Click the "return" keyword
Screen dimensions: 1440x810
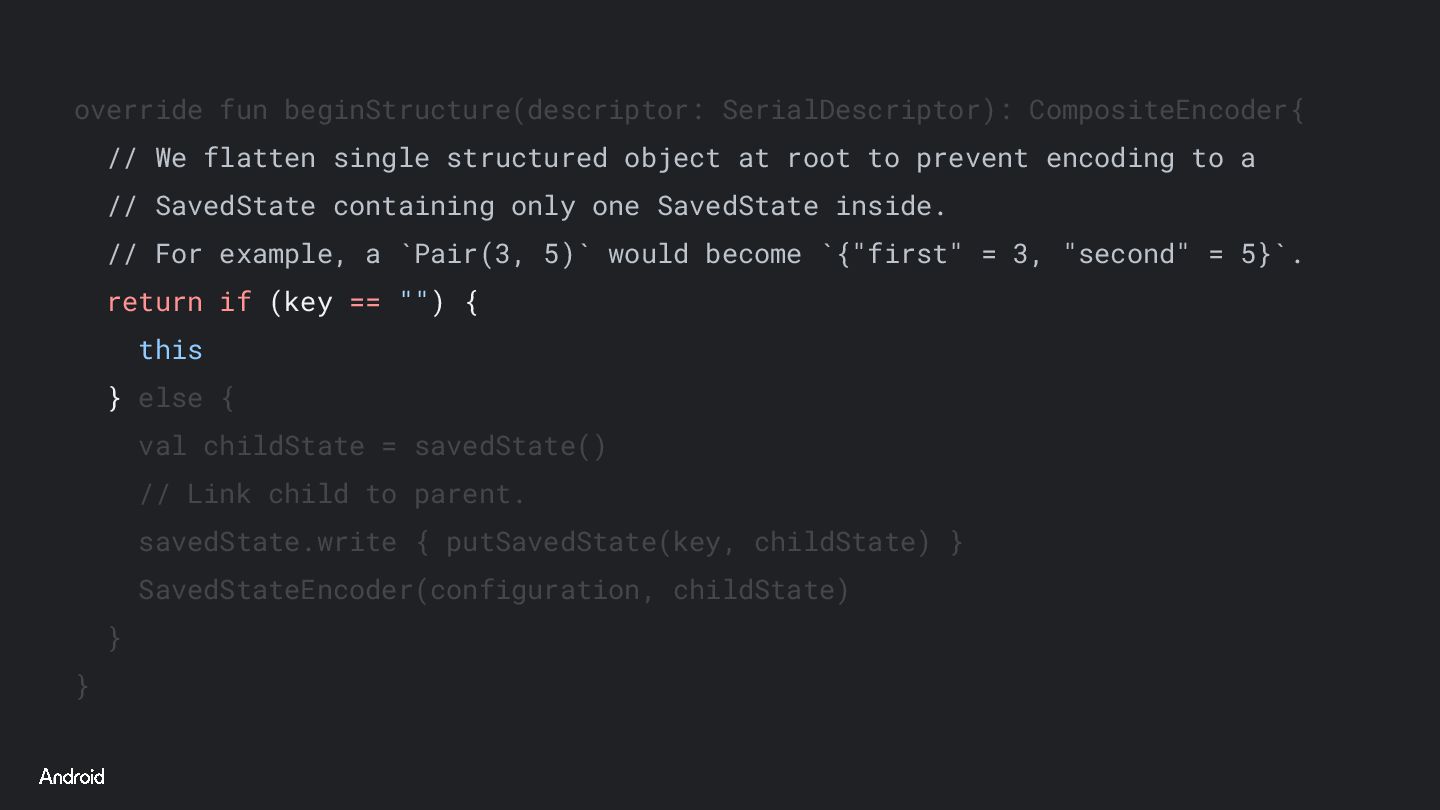click(x=154, y=302)
